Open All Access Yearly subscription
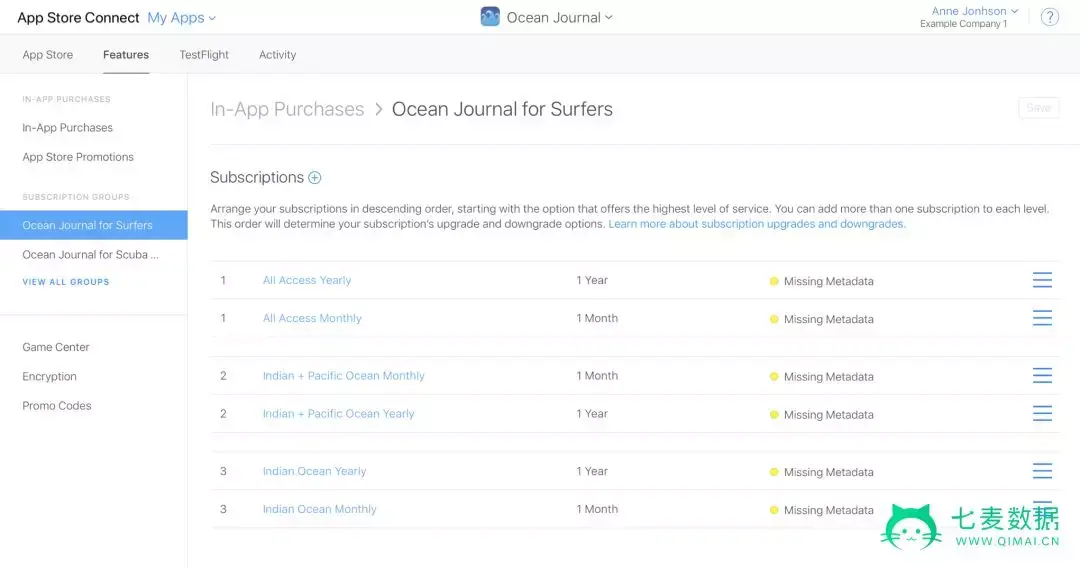 (x=307, y=280)
